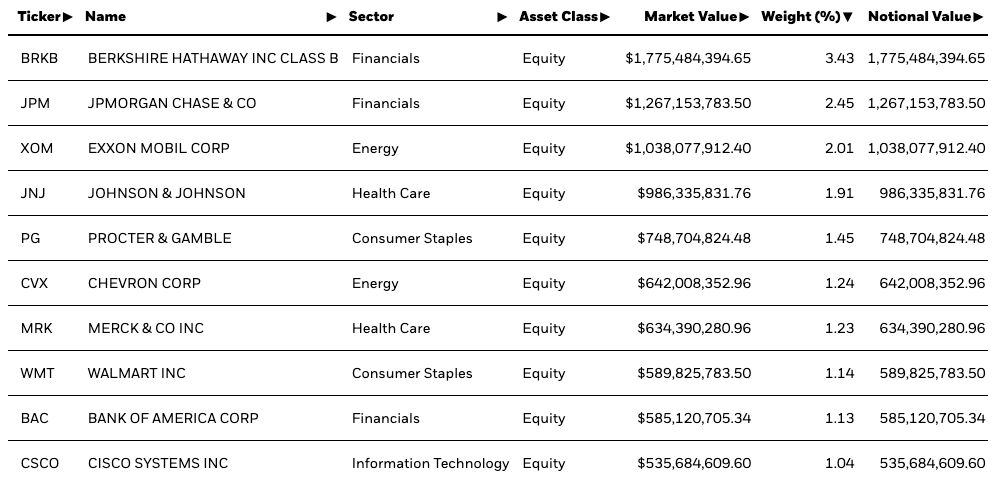The image size is (996, 489).
Task: Sort by Ticker column arrow
Action: [69, 17]
